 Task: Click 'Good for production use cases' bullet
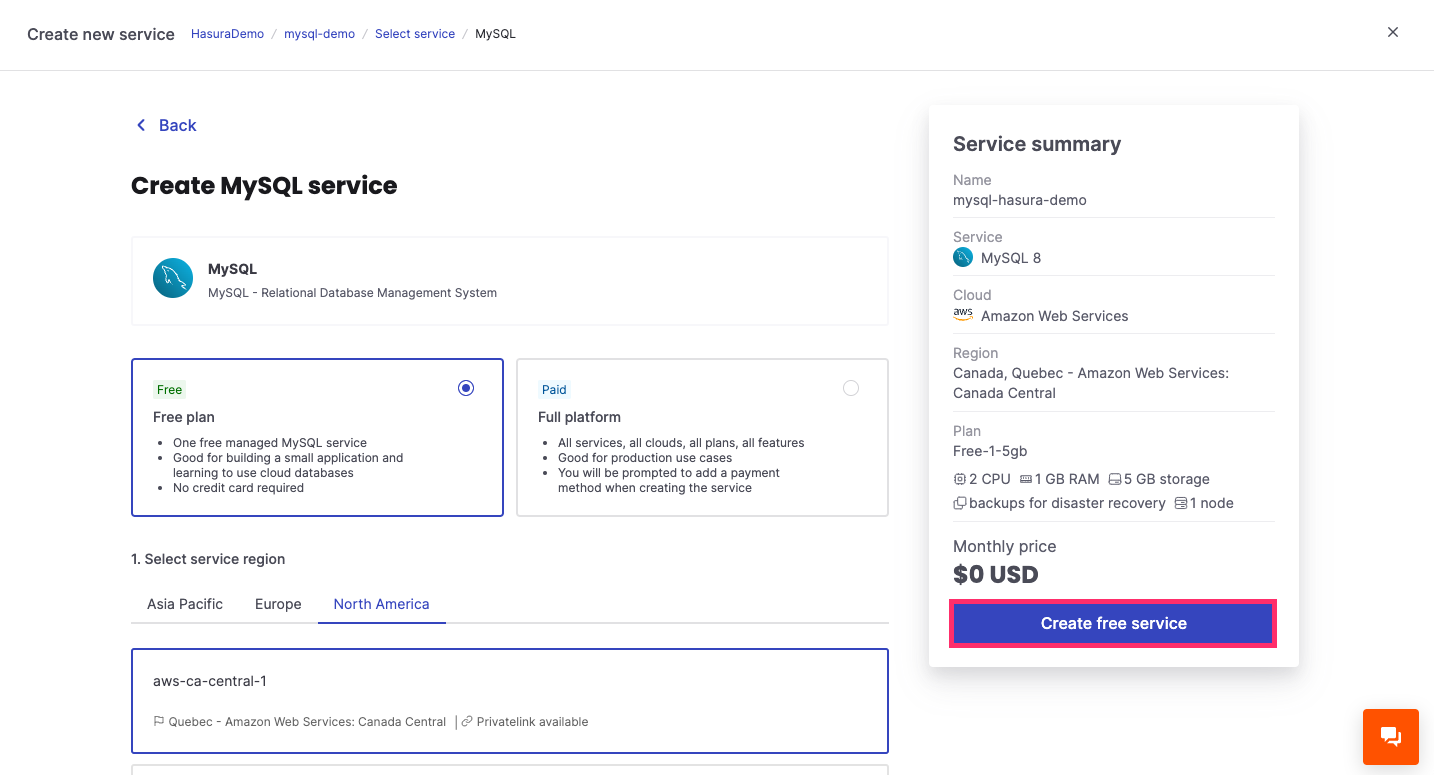(x=645, y=458)
